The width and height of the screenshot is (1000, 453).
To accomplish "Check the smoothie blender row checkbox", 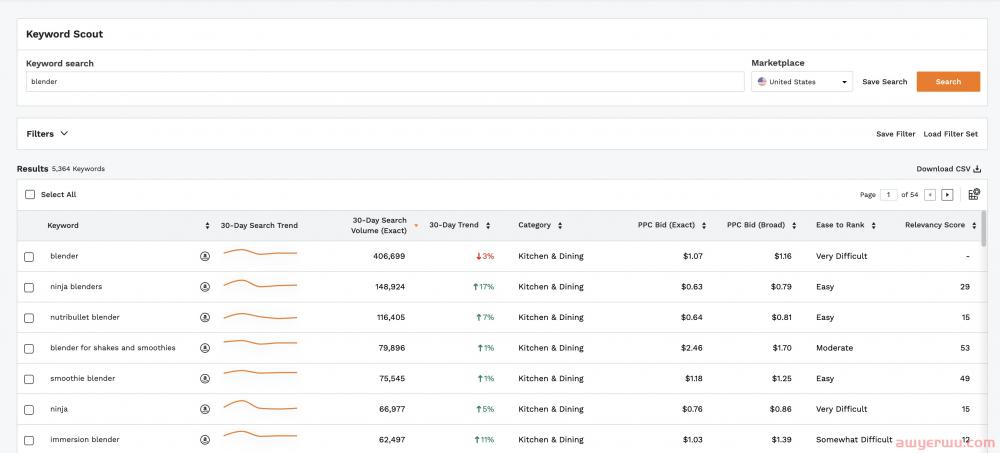I will pos(29,379).
